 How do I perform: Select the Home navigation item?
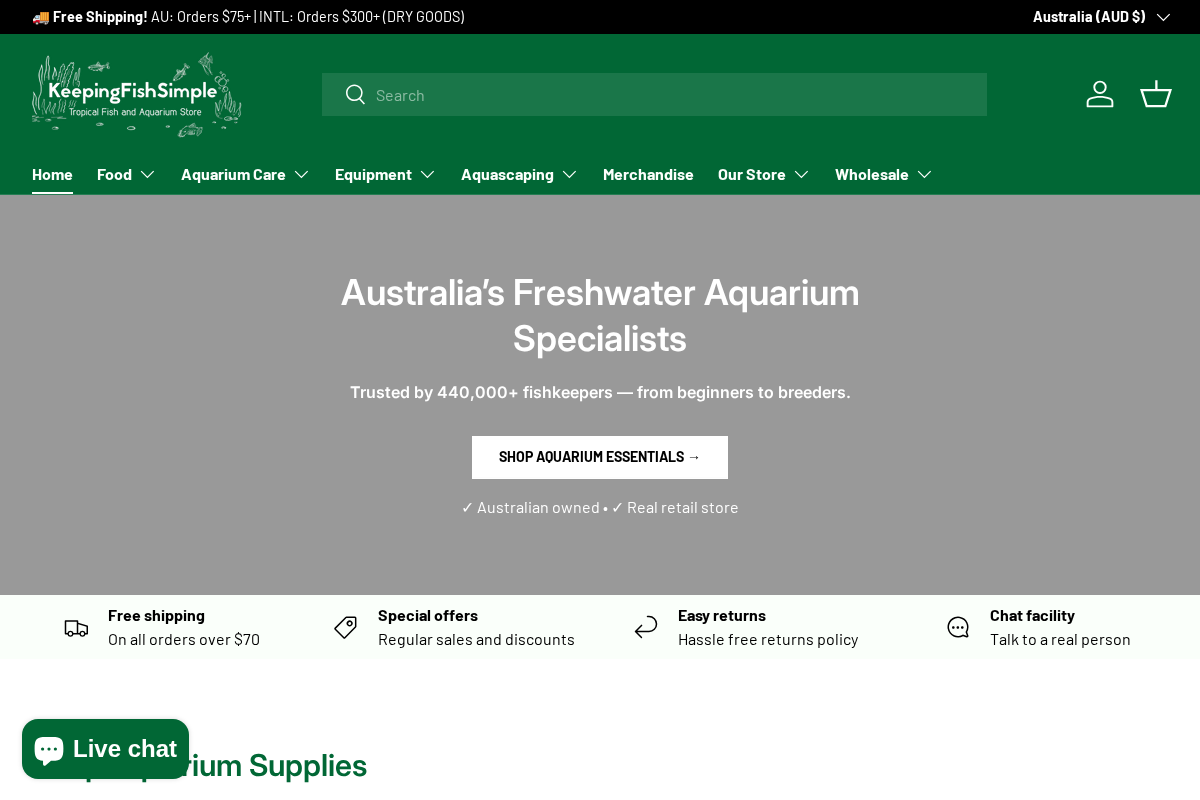[x=52, y=174]
